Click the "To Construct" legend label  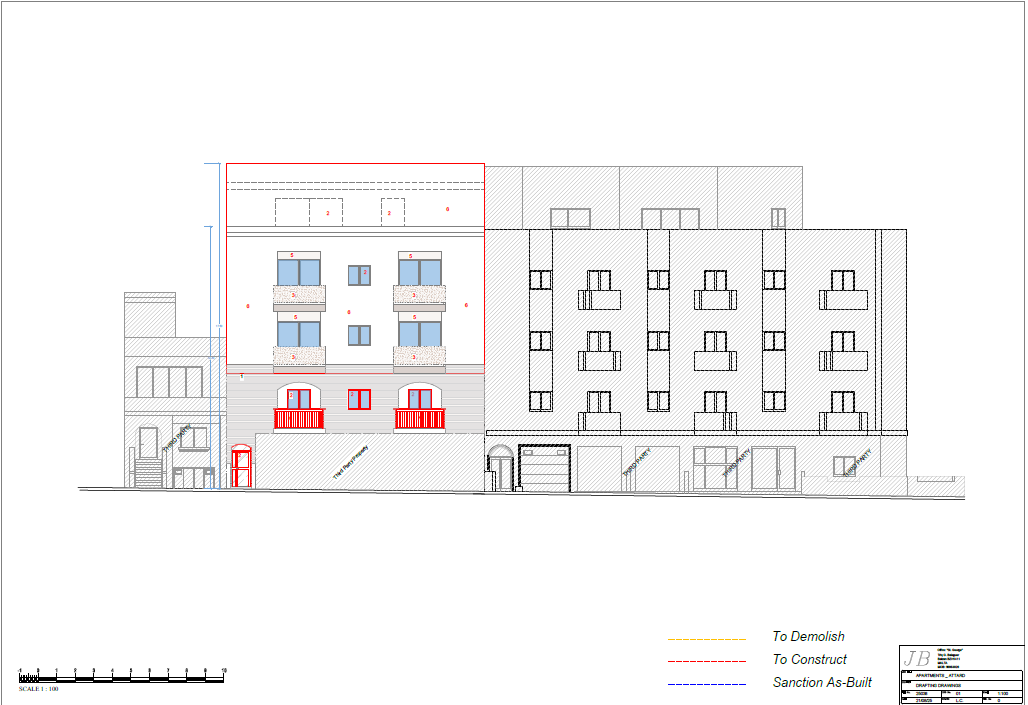[809, 660]
